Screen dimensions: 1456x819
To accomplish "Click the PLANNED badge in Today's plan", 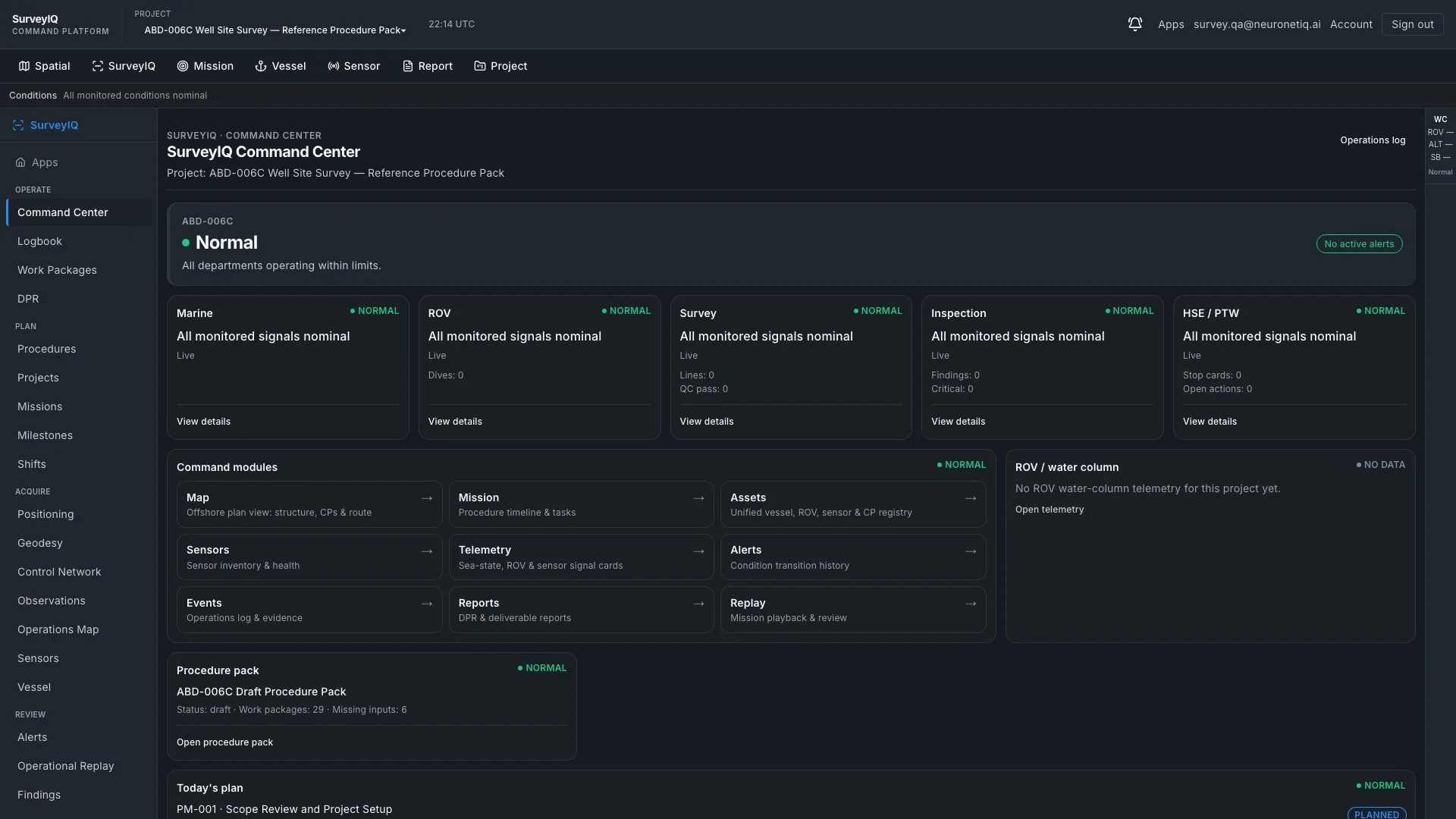I will click(1376, 814).
